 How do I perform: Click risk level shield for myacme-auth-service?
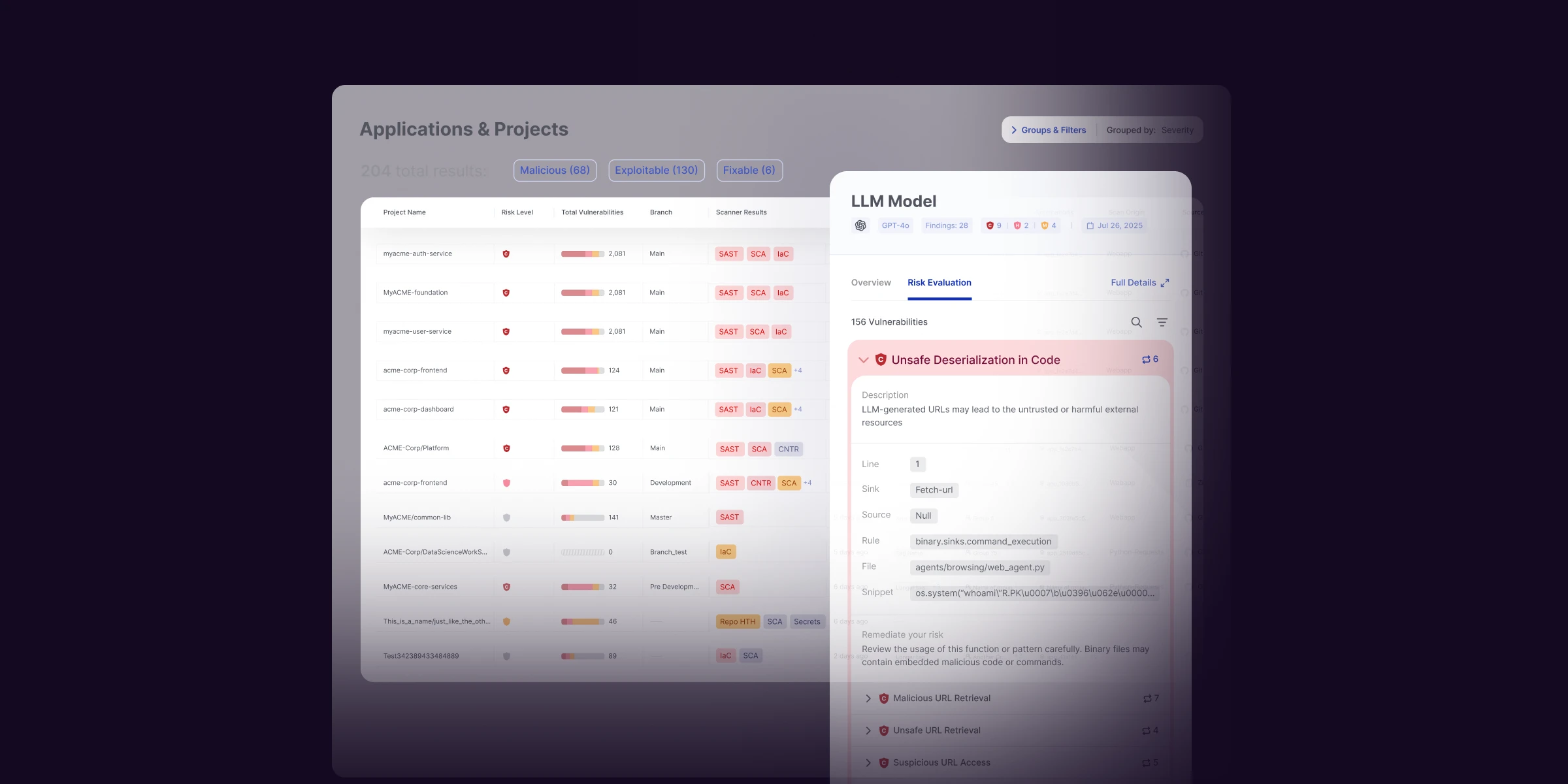506,254
